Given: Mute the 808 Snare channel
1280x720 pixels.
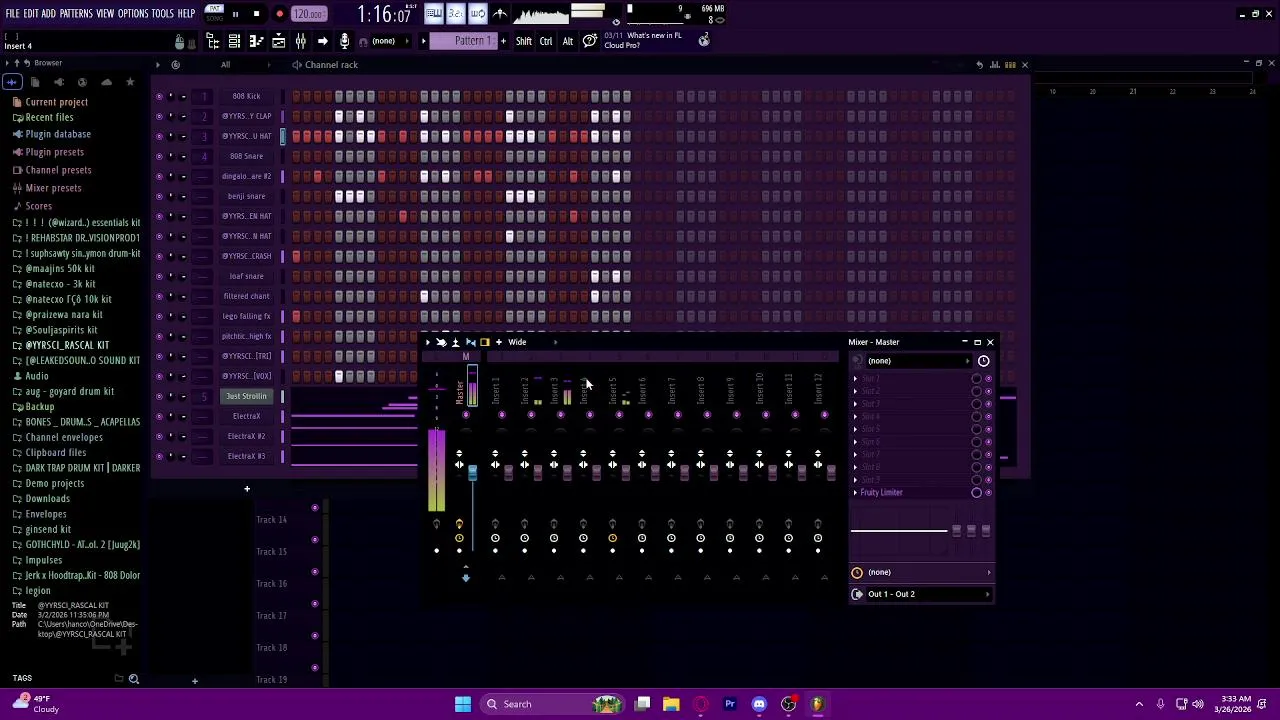Looking at the screenshot, I should (x=159, y=156).
